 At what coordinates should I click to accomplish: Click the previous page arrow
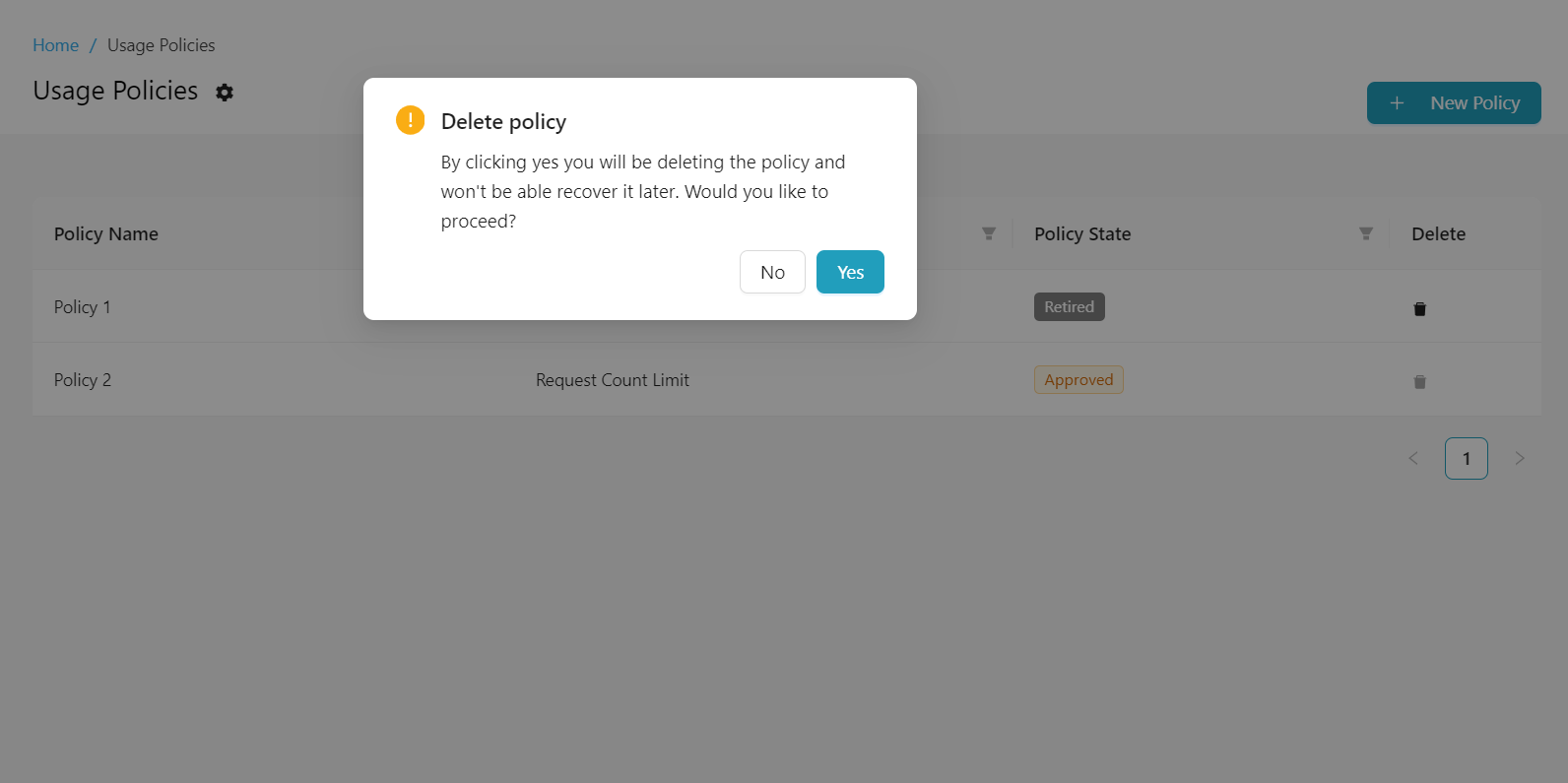(x=1413, y=458)
